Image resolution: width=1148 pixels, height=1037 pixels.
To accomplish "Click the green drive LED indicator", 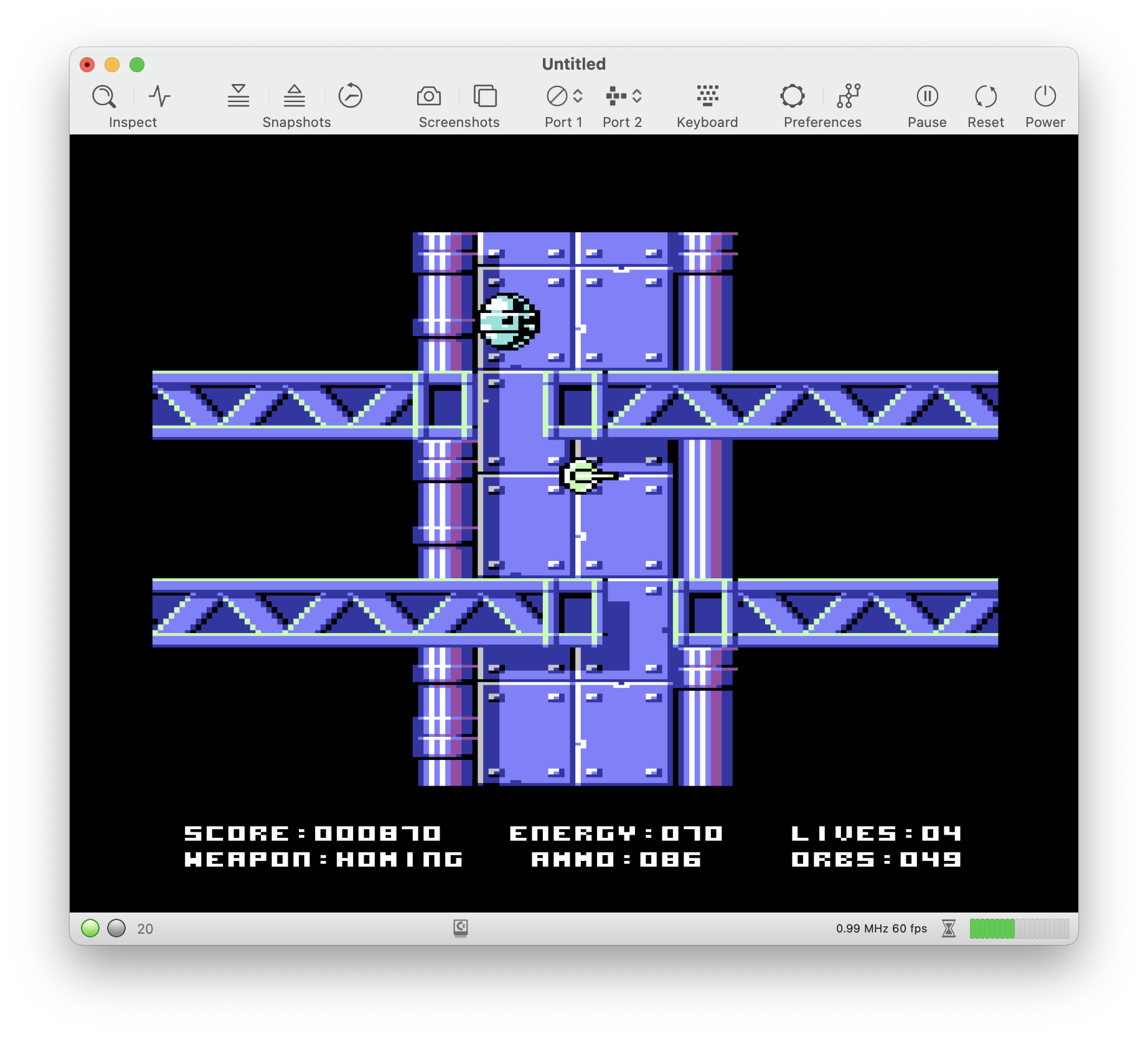I will point(90,928).
